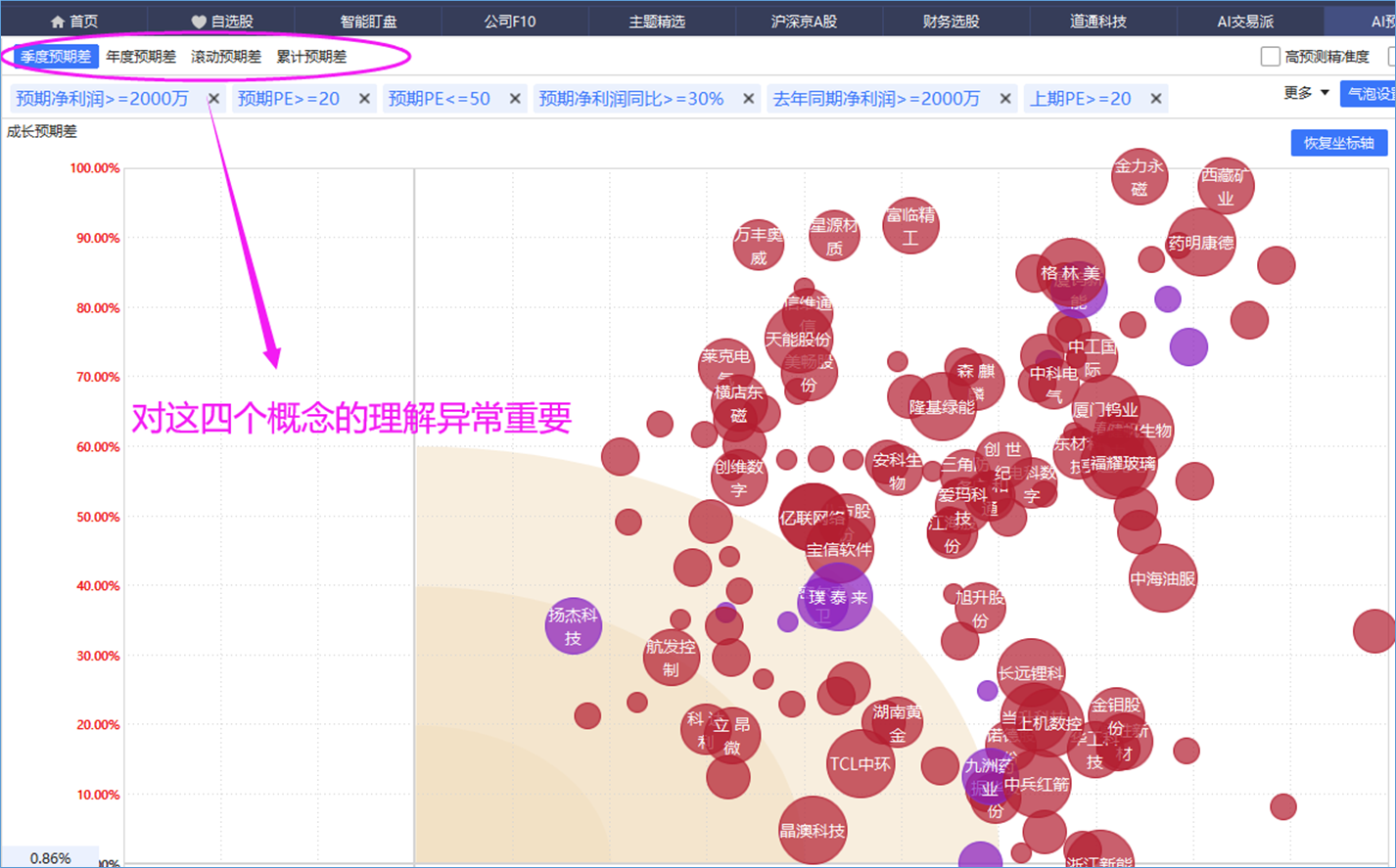Choose the TCL中环 bubble
This screenshot has width=1396, height=868.
click(861, 763)
